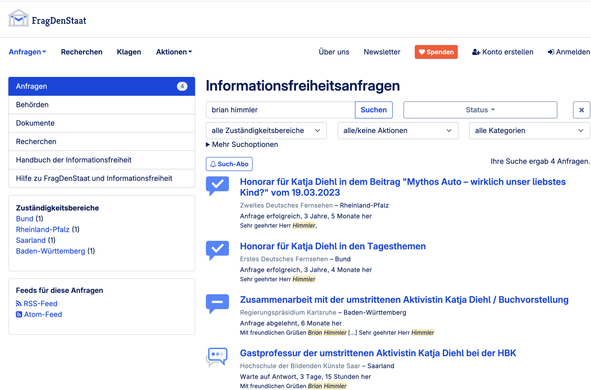Open the Status filter dropdown

(x=480, y=110)
